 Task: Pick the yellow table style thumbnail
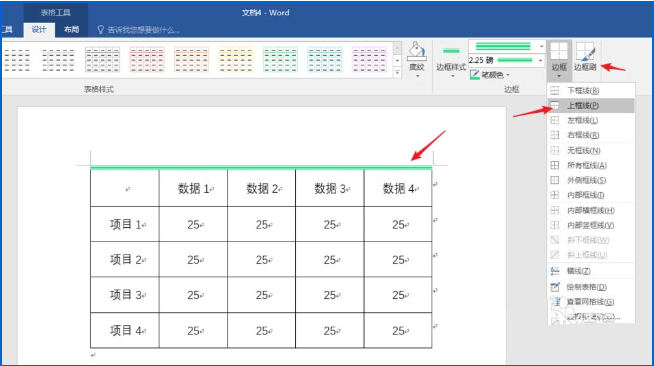click(x=236, y=60)
